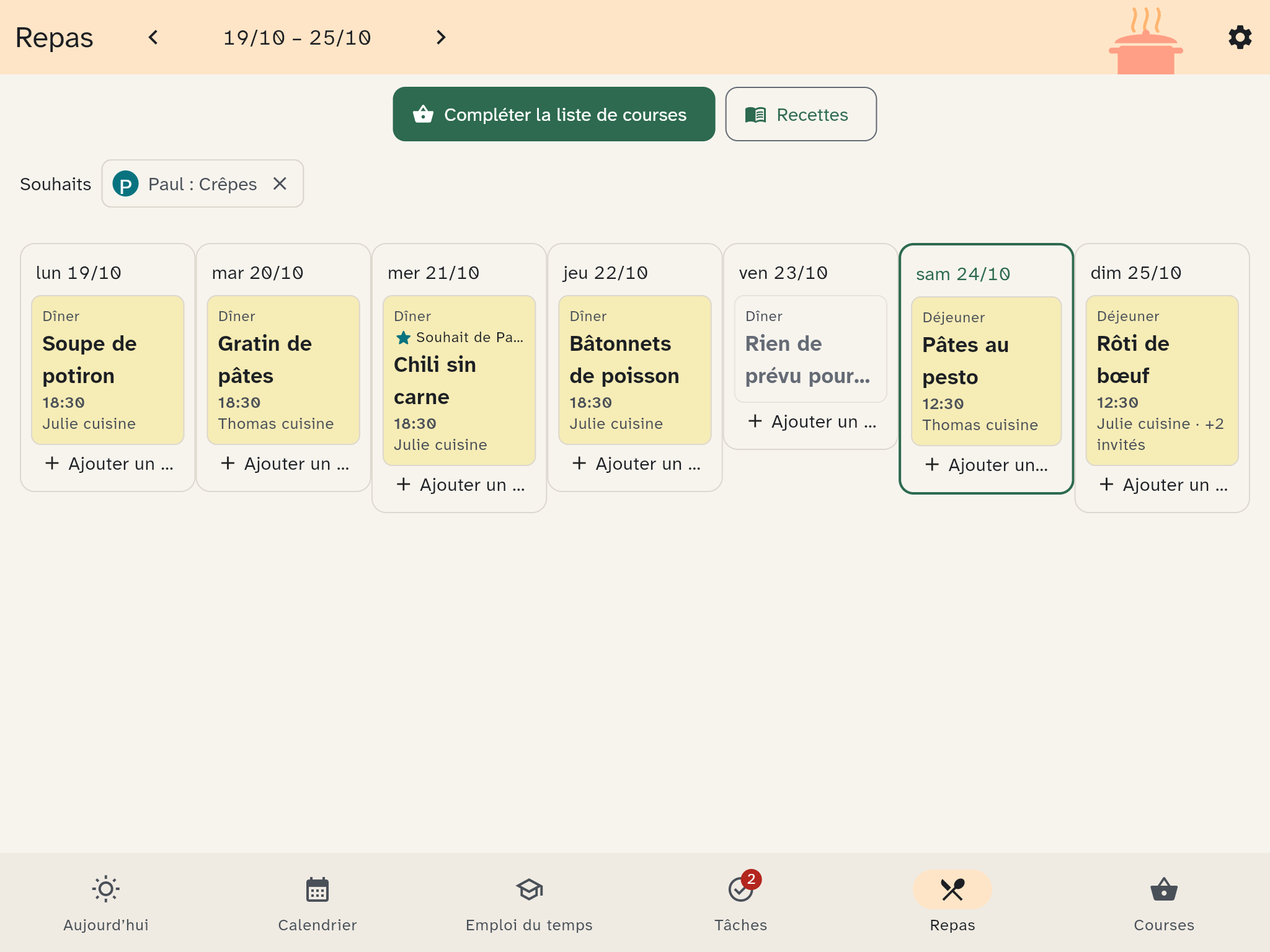Image resolution: width=1270 pixels, height=952 pixels.
Task: Go to previous week with left chevron
Action: point(153,37)
